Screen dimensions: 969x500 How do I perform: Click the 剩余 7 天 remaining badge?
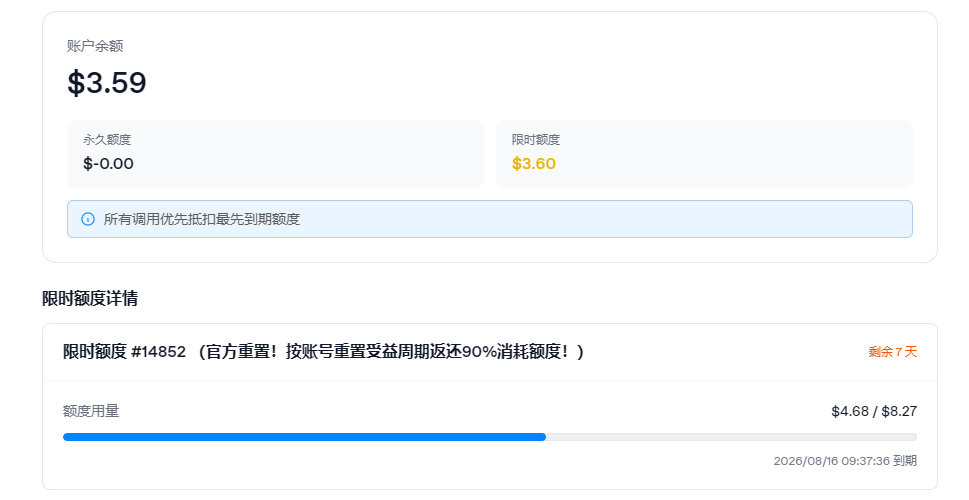tap(892, 352)
